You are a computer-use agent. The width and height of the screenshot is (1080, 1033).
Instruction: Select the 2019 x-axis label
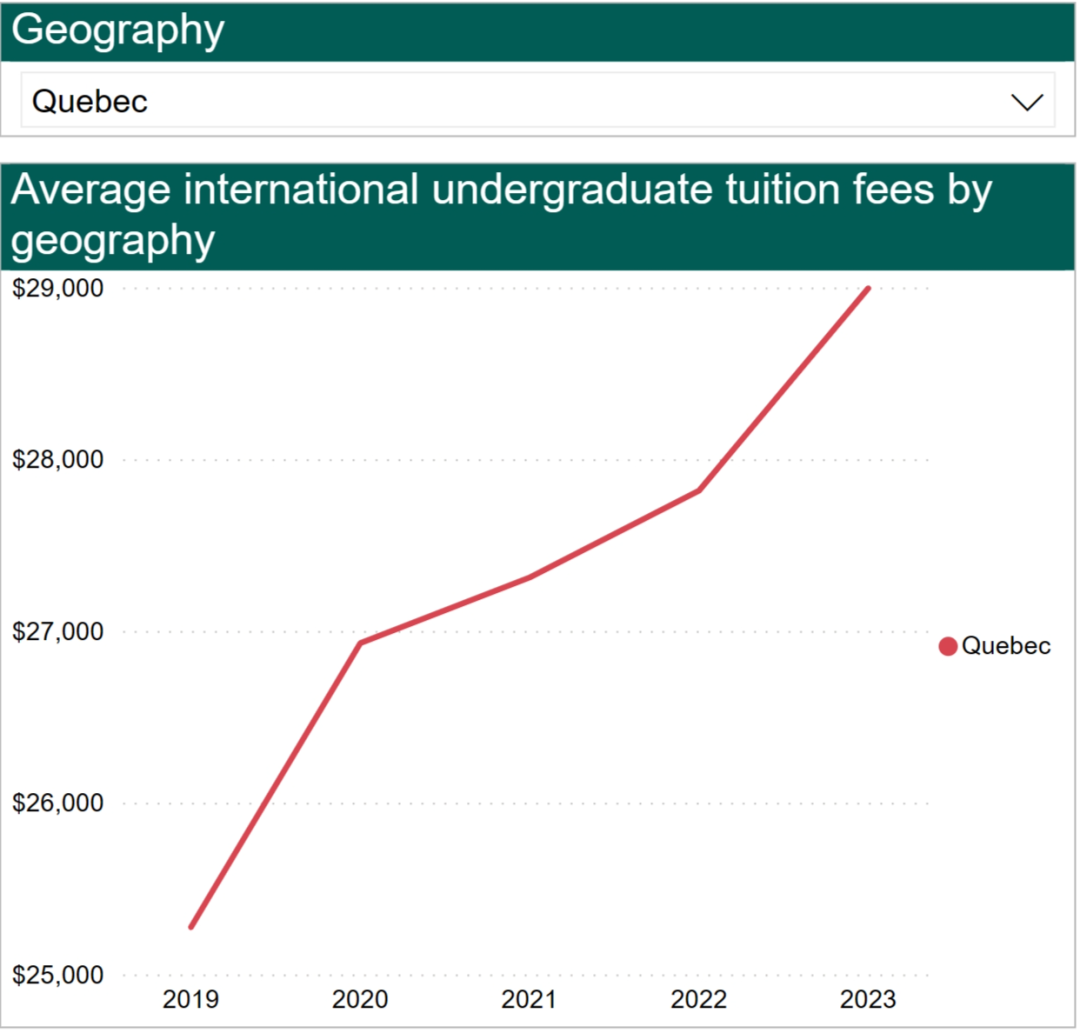191,999
